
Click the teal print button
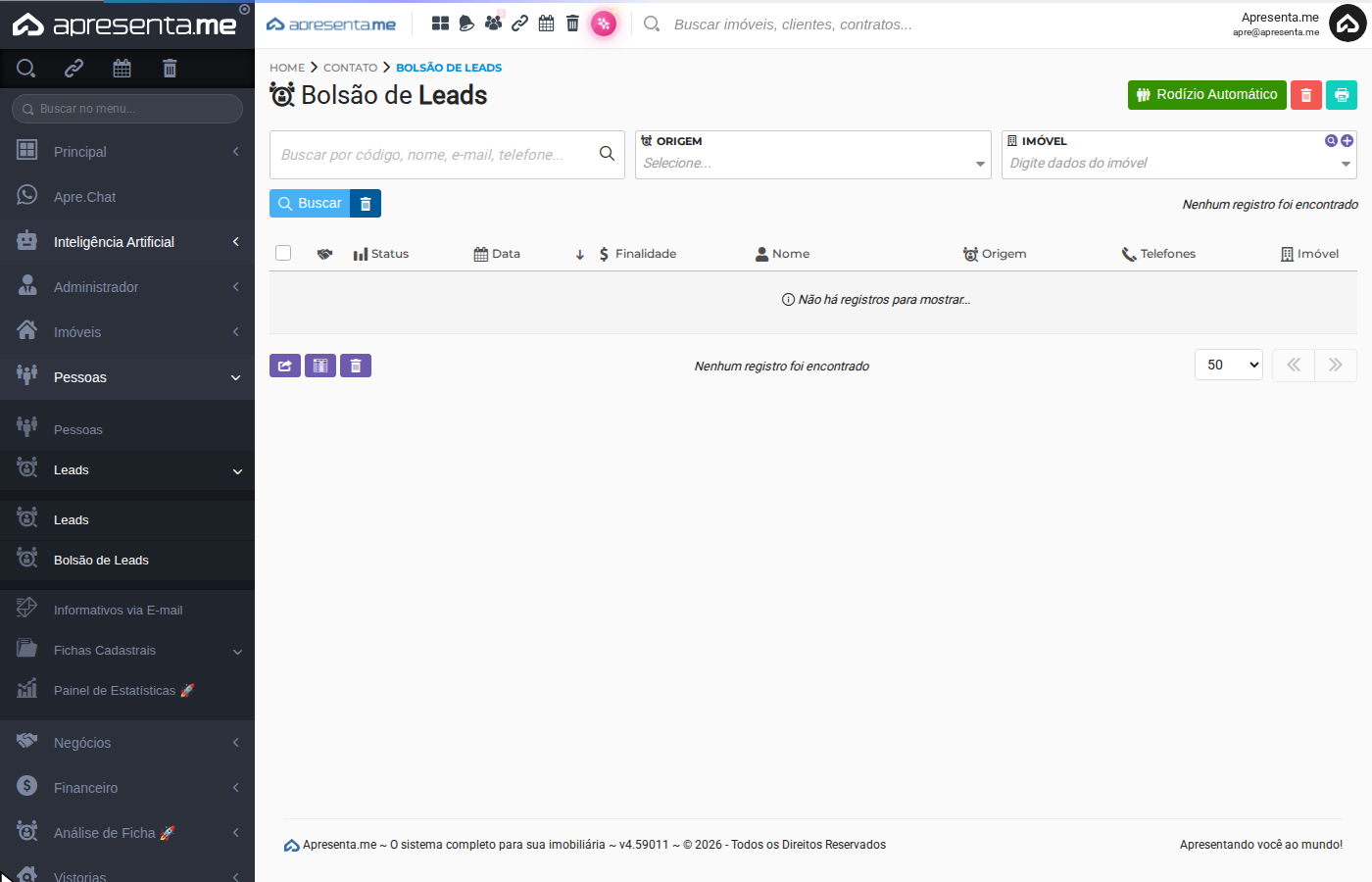coord(1342,95)
